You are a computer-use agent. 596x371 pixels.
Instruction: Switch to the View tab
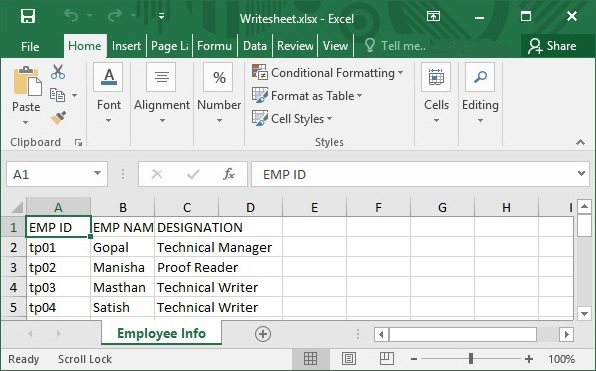click(335, 46)
